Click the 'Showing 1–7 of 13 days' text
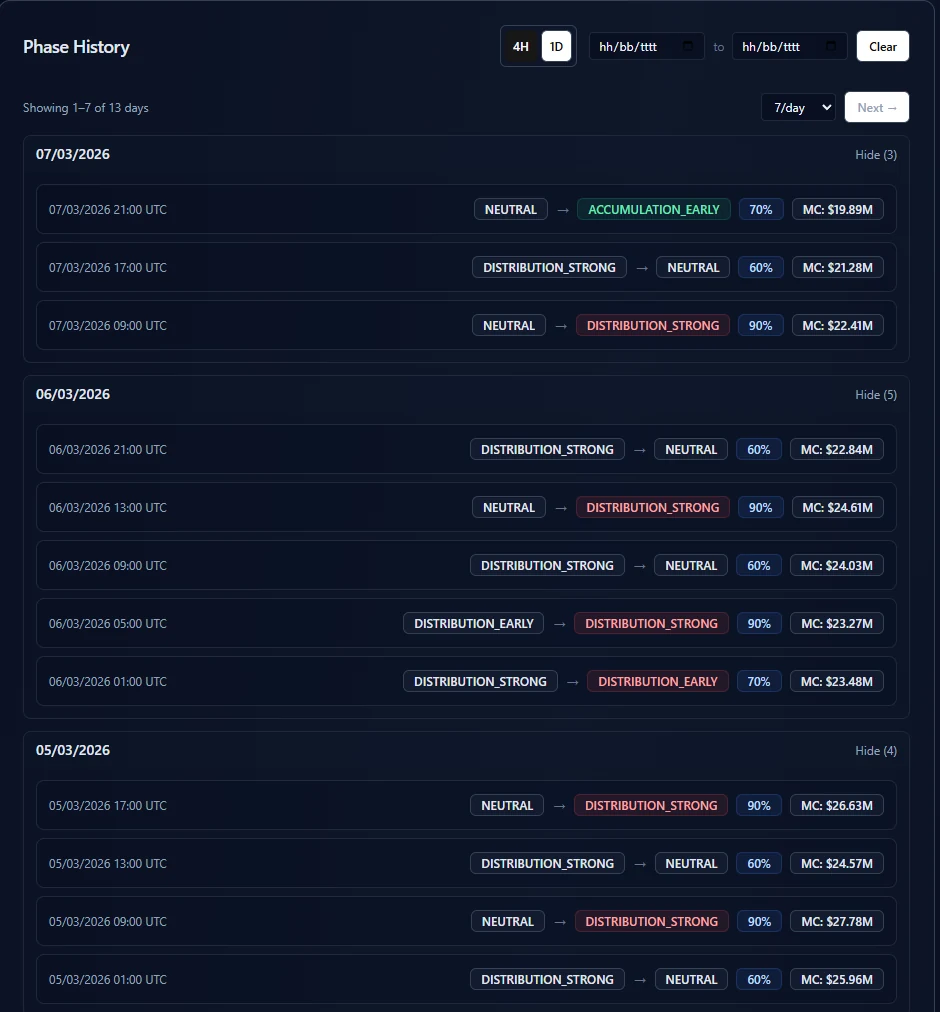This screenshot has height=1012, width=940. (x=86, y=108)
